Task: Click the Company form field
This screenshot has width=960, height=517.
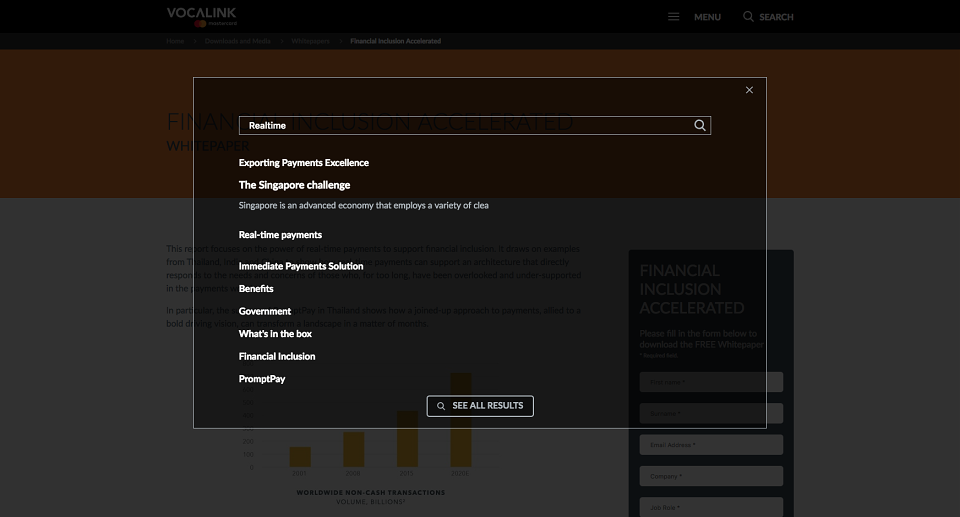Action: tap(711, 476)
